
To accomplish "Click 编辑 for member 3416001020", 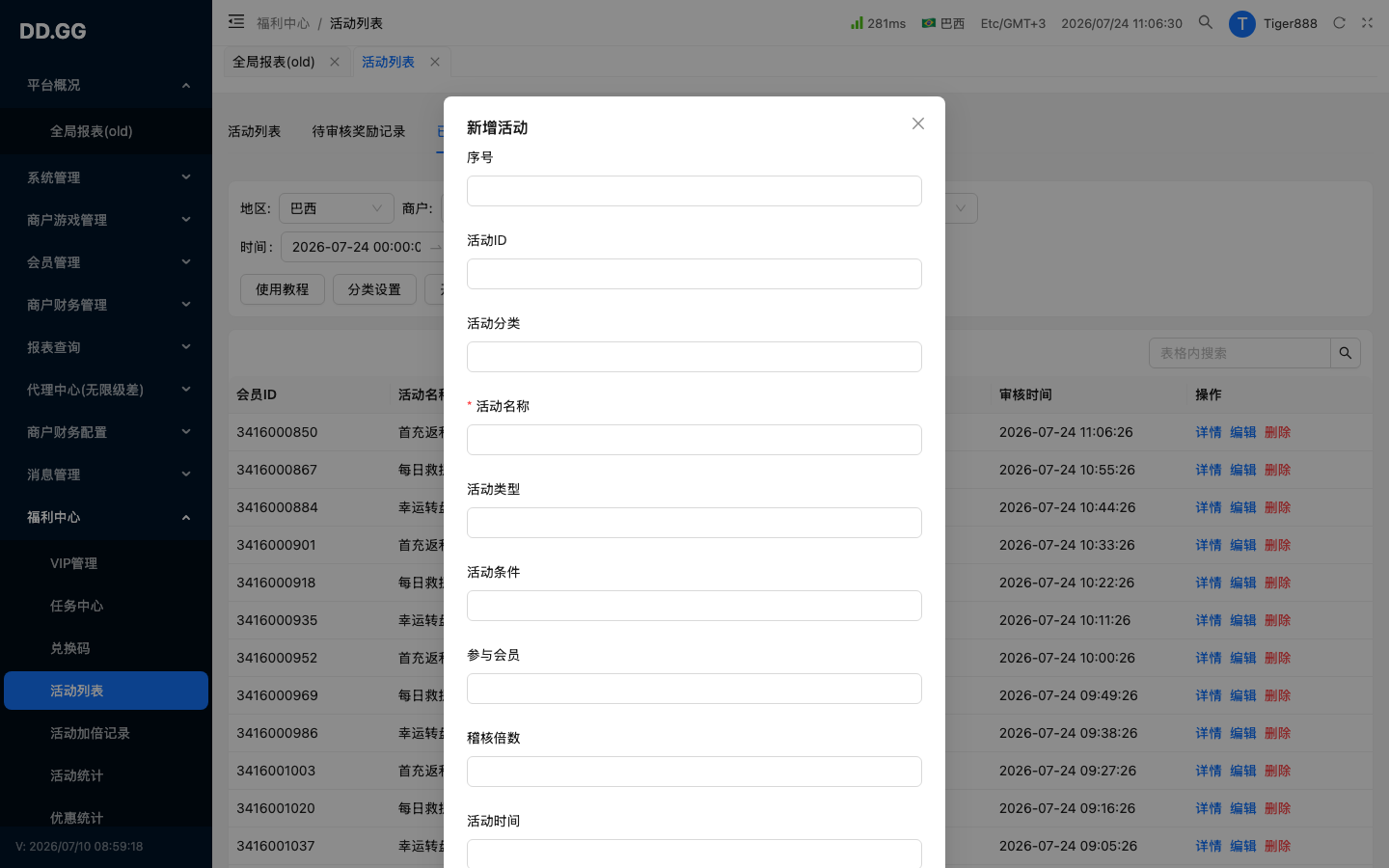I will tap(1242, 808).
